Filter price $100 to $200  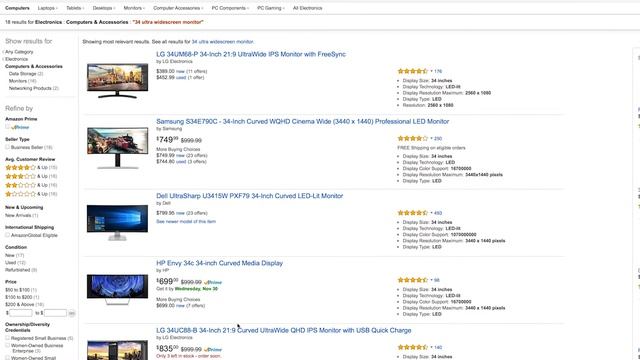click(x=22, y=297)
